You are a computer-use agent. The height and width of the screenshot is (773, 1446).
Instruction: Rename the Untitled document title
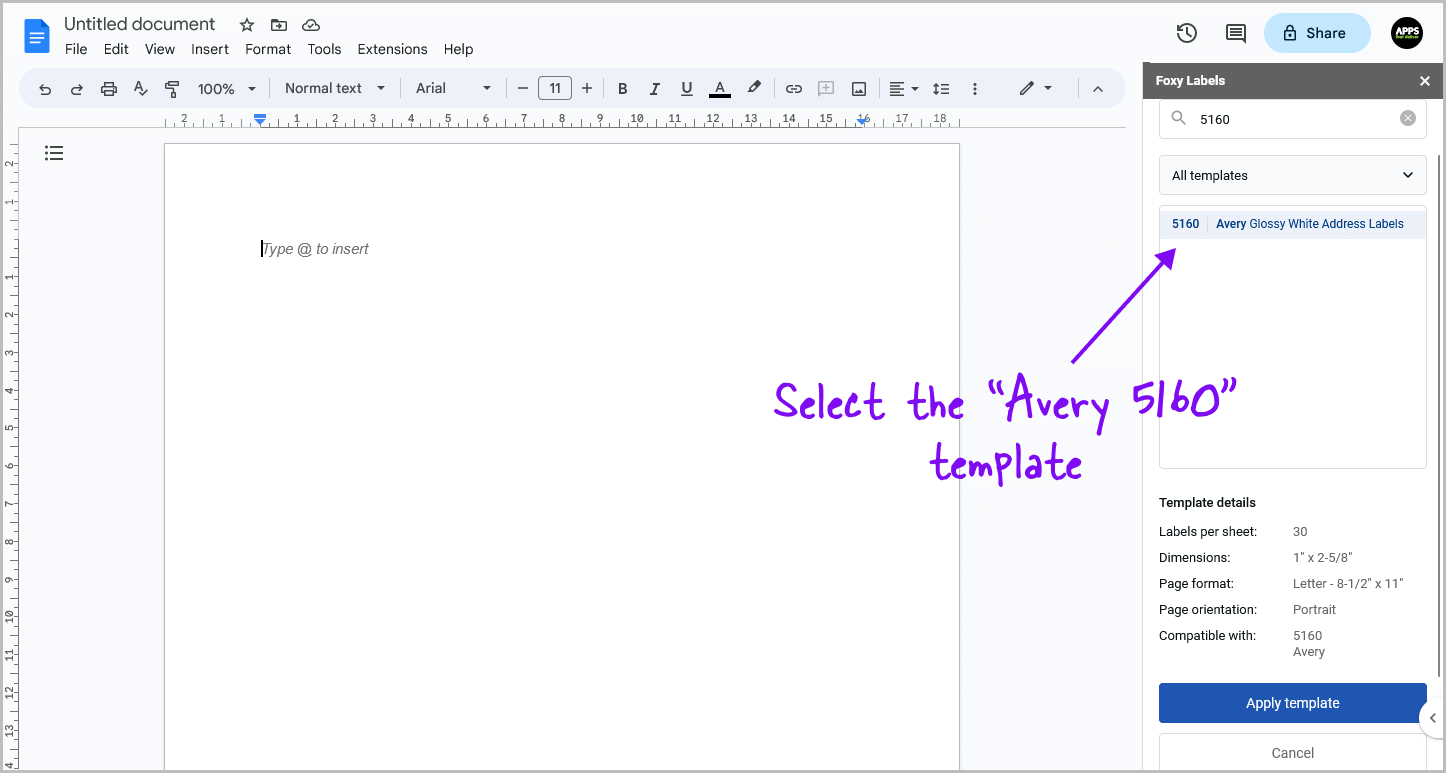pyautogui.click(x=140, y=24)
